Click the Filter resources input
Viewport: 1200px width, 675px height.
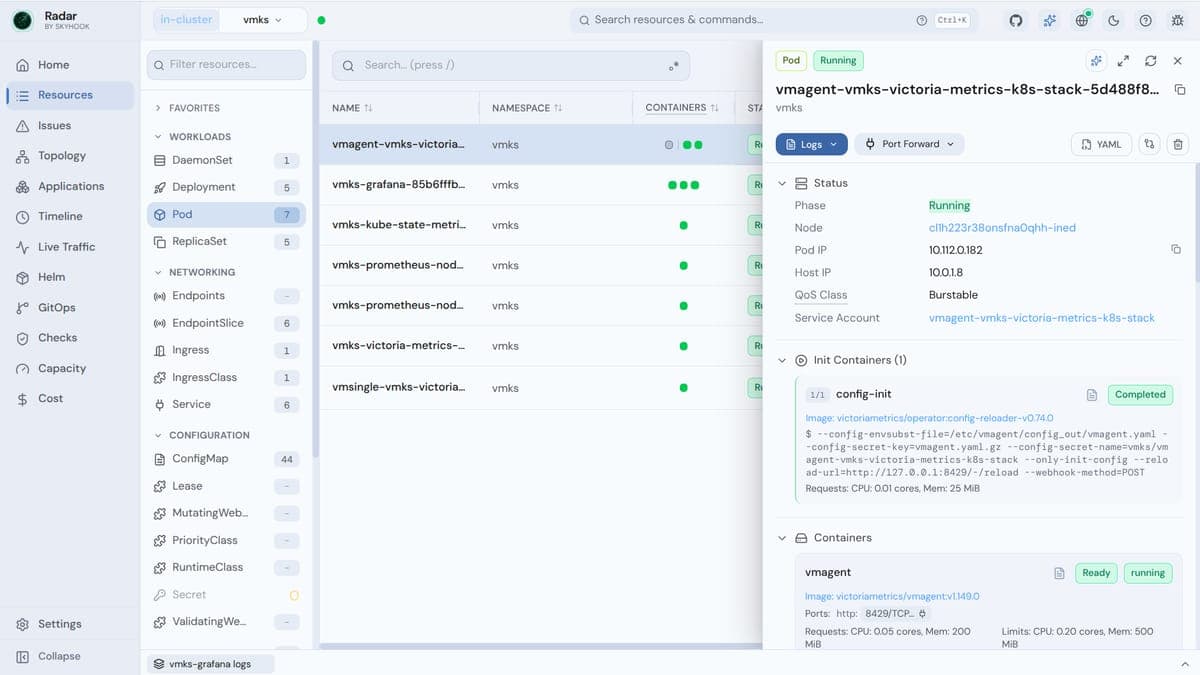pyautogui.click(x=226, y=65)
